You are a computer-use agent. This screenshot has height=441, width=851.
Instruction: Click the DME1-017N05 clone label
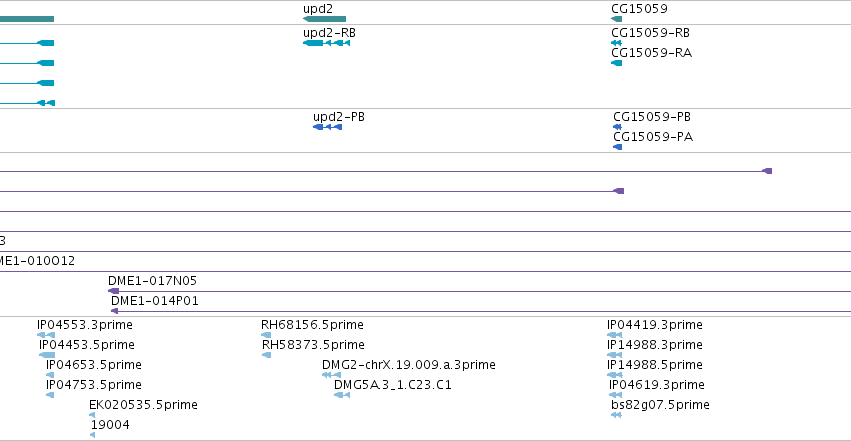click(153, 281)
